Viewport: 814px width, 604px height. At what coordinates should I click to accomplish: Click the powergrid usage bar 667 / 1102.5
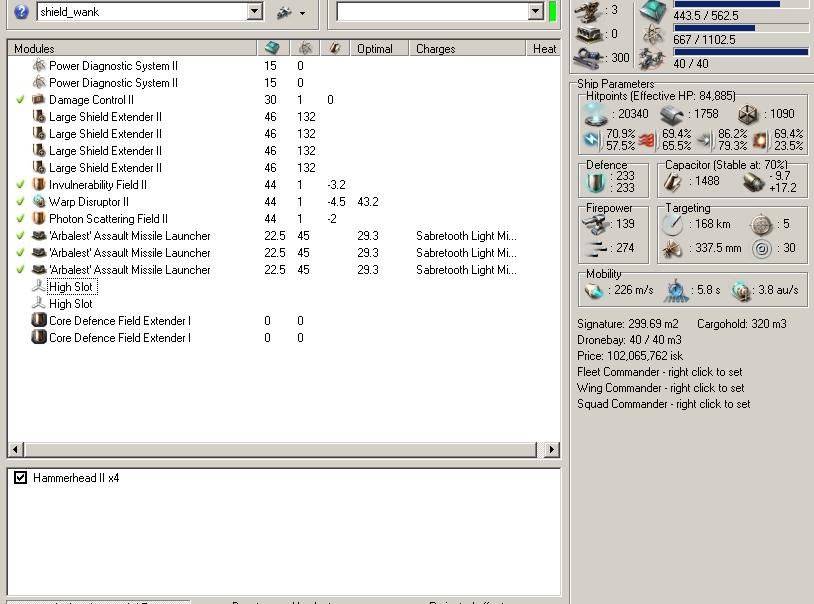click(741, 28)
